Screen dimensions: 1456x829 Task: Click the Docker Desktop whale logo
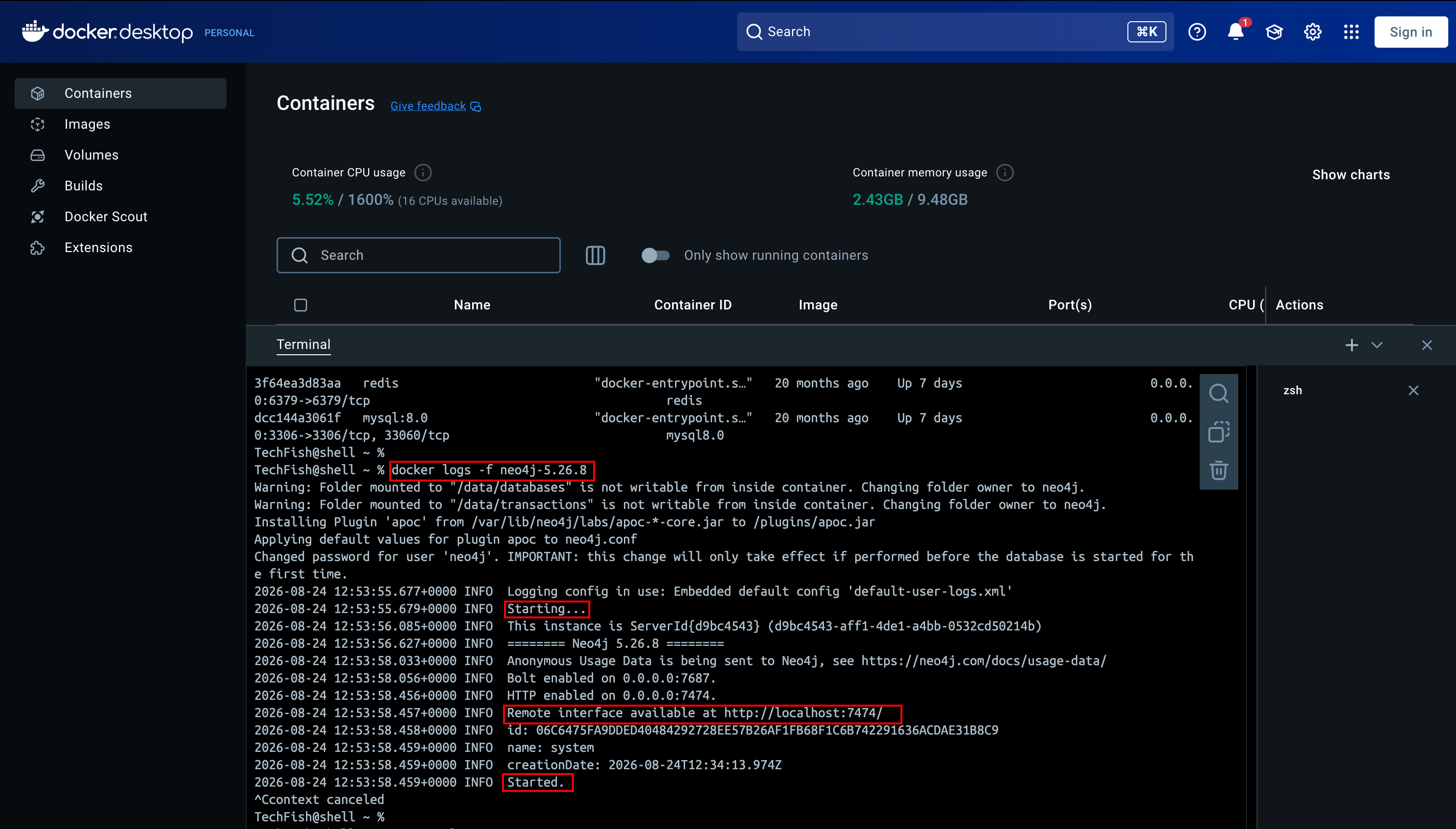click(35, 31)
